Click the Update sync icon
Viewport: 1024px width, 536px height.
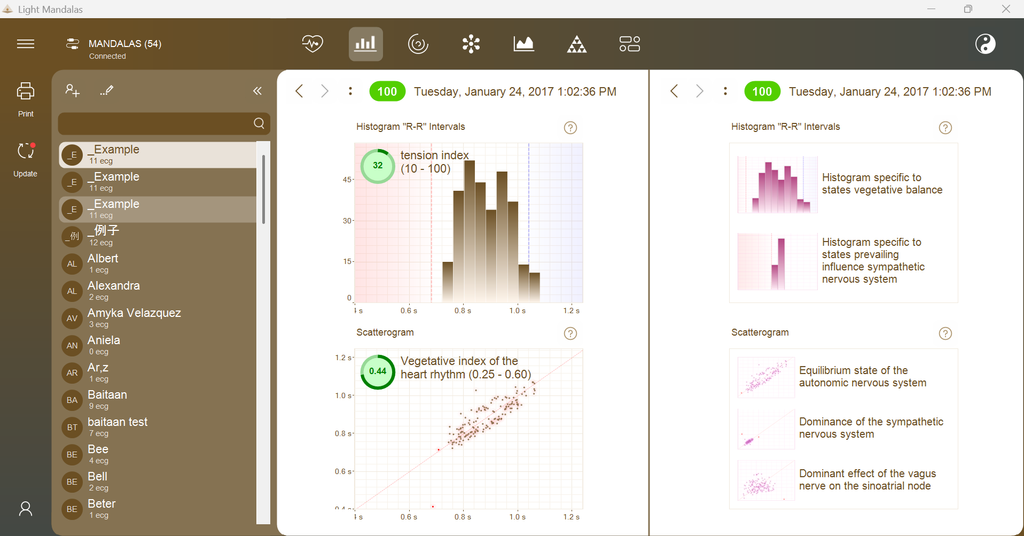point(25,159)
